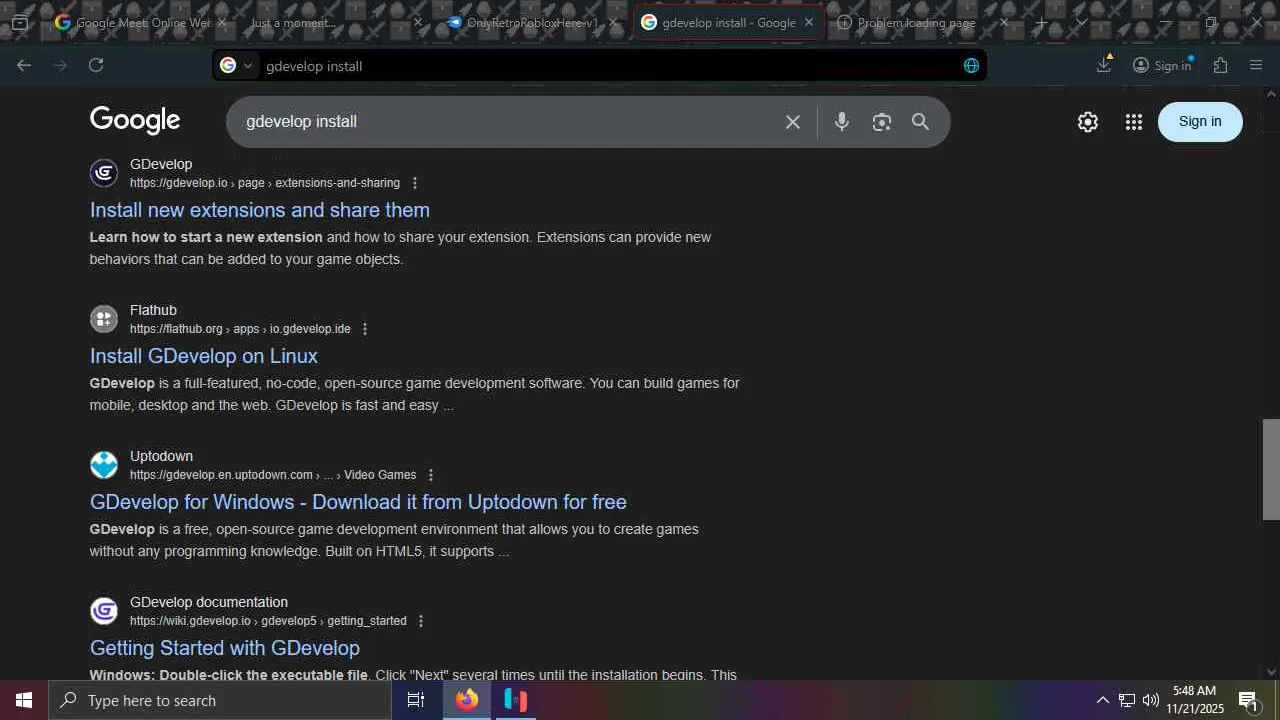Open the extensions puzzle icon

point(1220,65)
